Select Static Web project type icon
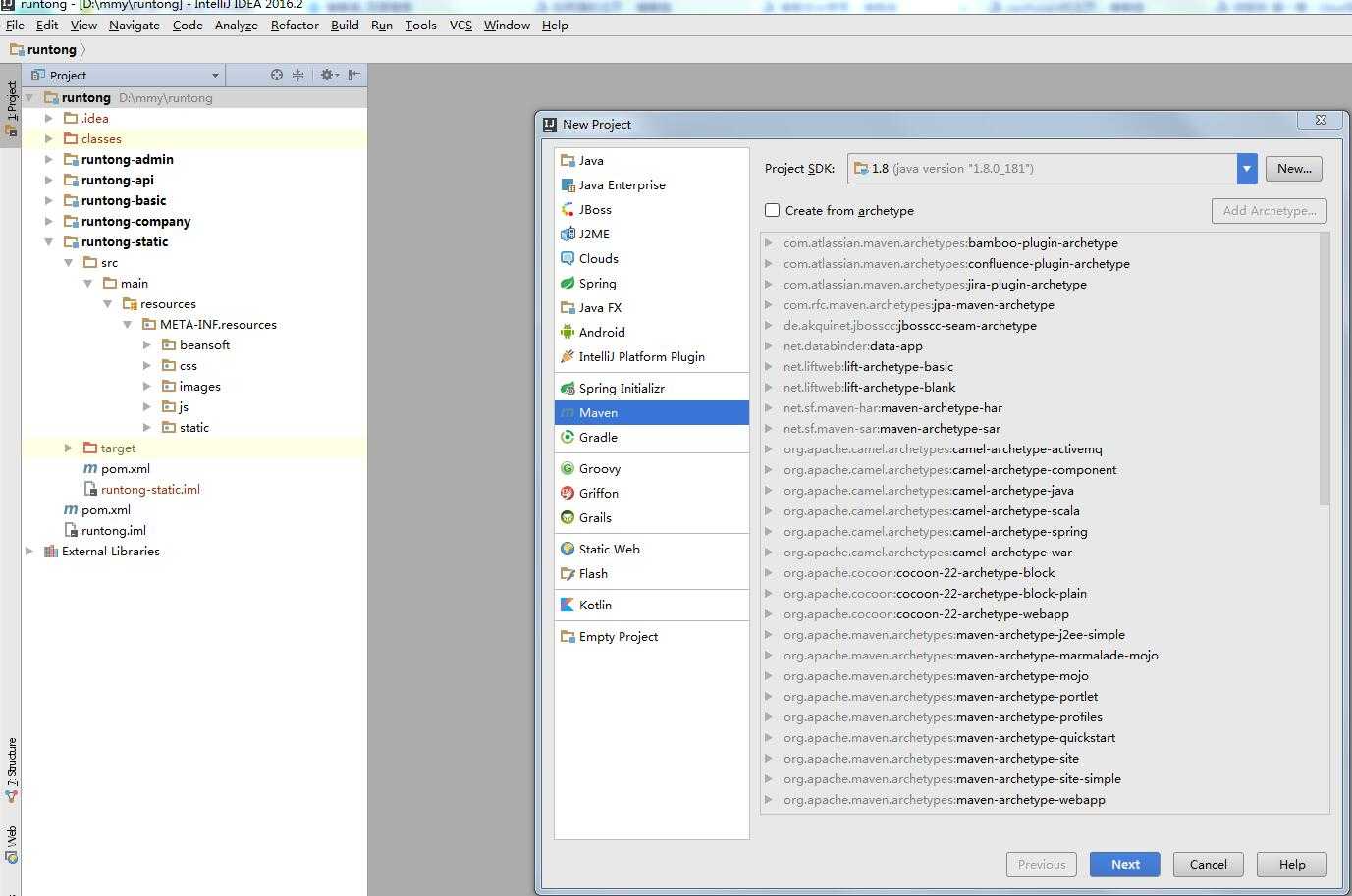This screenshot has height=896, width=1352. tap(568, 549)
